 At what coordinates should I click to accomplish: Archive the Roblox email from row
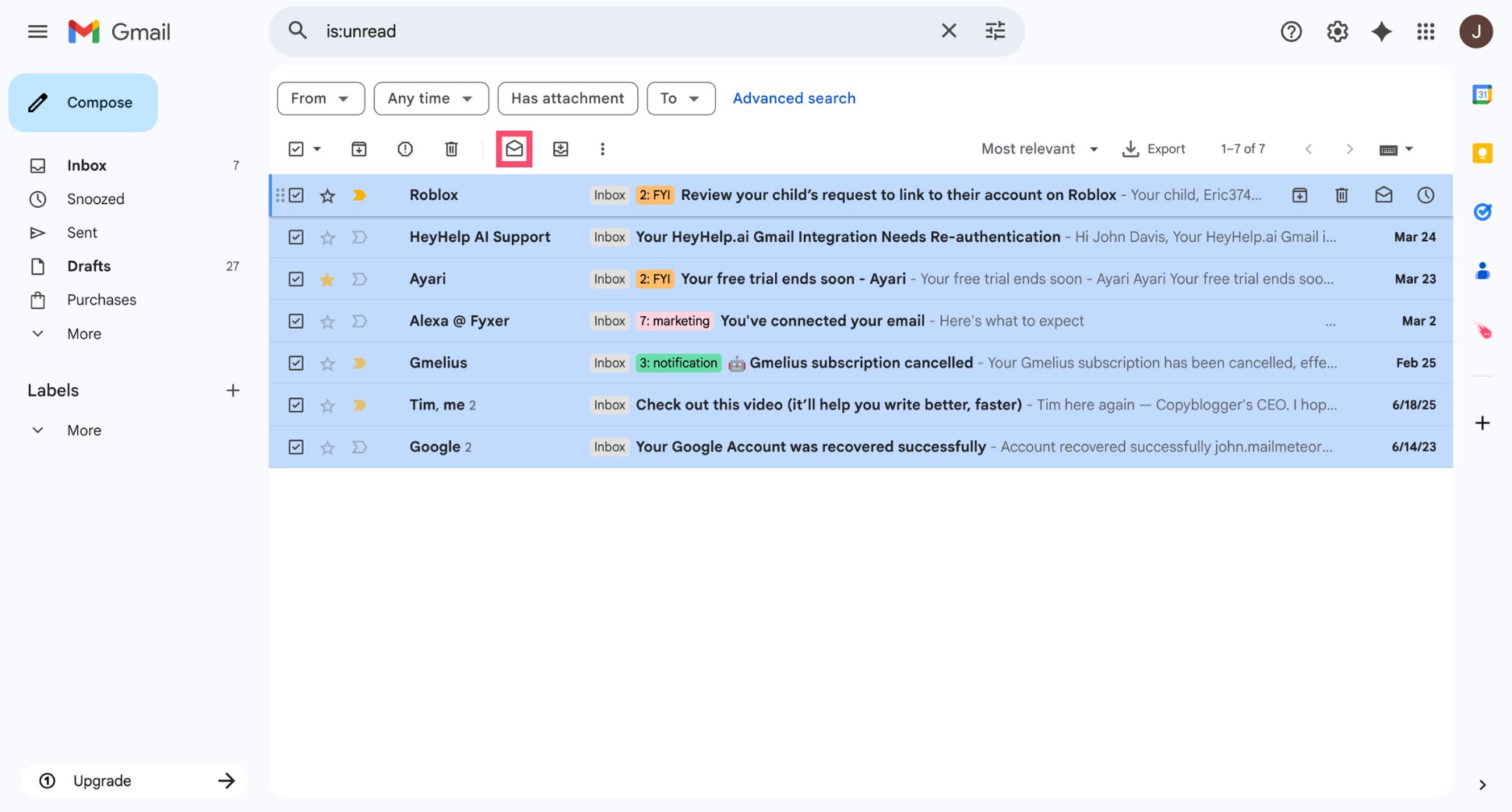click(1299, 195)
